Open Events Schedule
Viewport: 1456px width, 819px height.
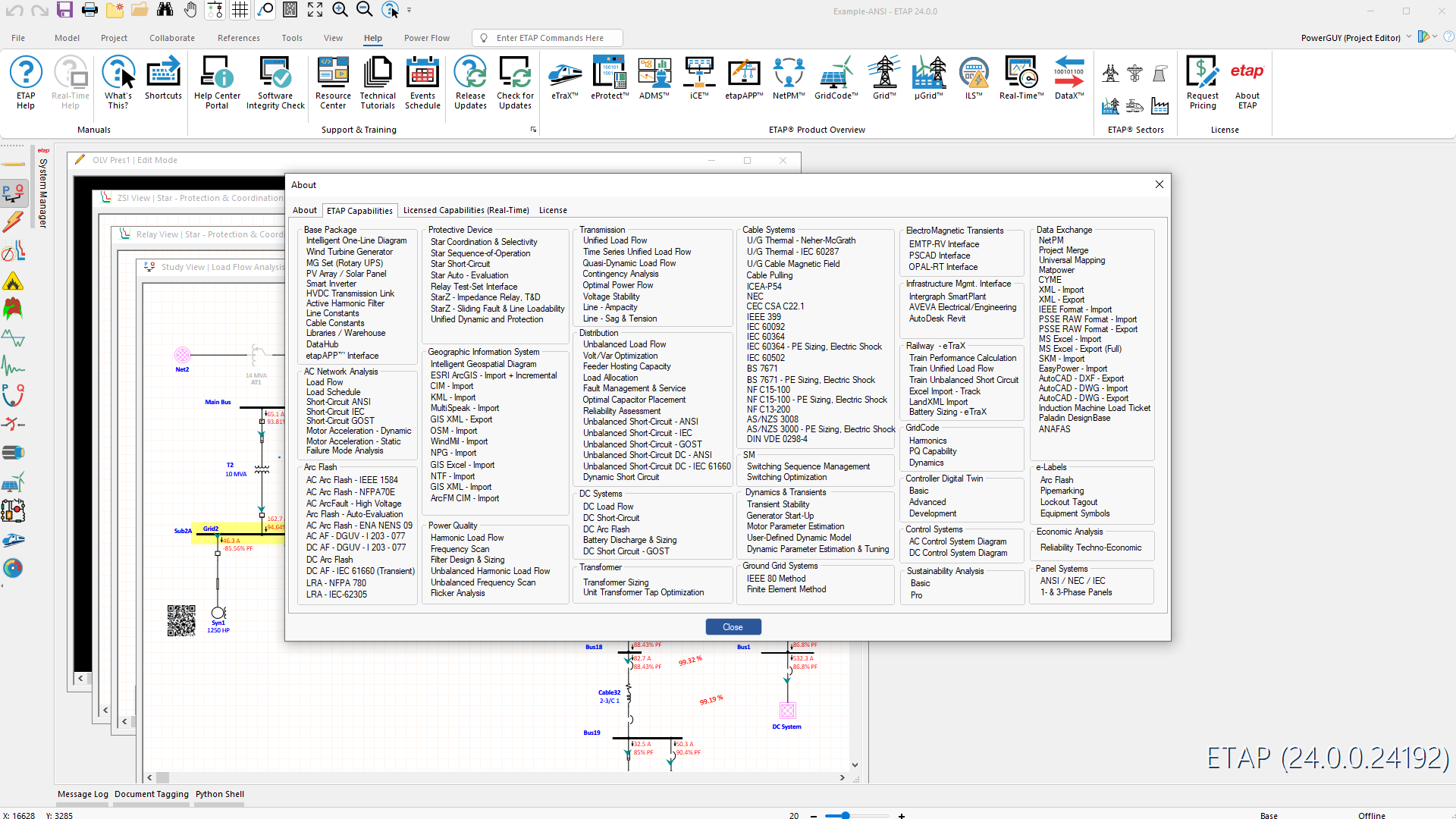422,83
